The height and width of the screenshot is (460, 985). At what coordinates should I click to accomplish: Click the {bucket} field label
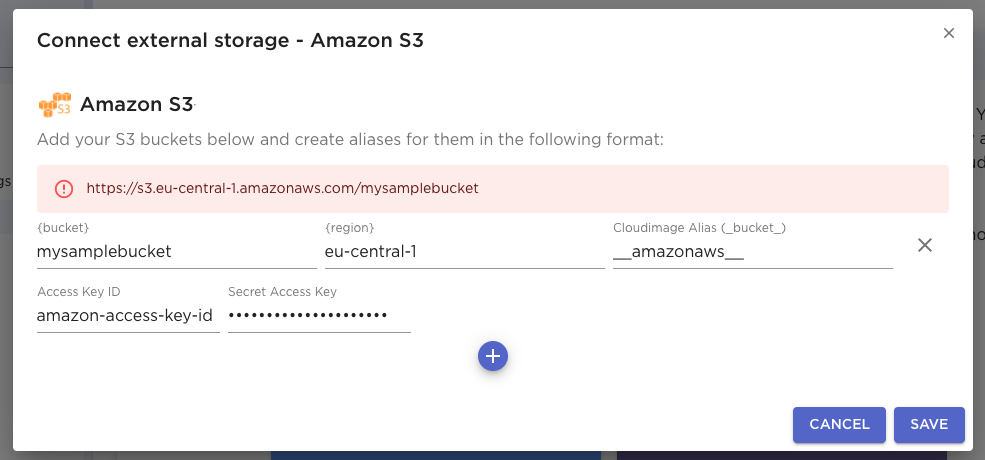click(x=63, y=228)
